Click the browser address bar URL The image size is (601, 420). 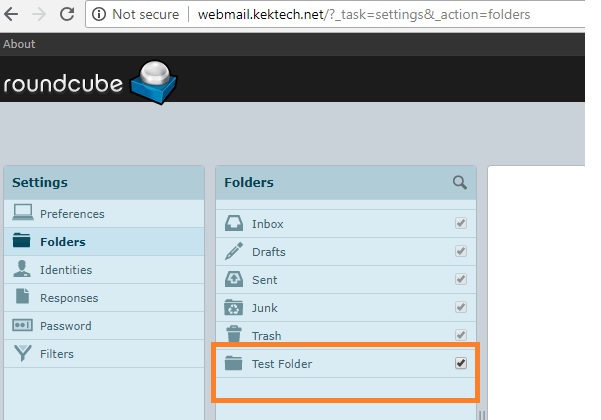(363, 15)
